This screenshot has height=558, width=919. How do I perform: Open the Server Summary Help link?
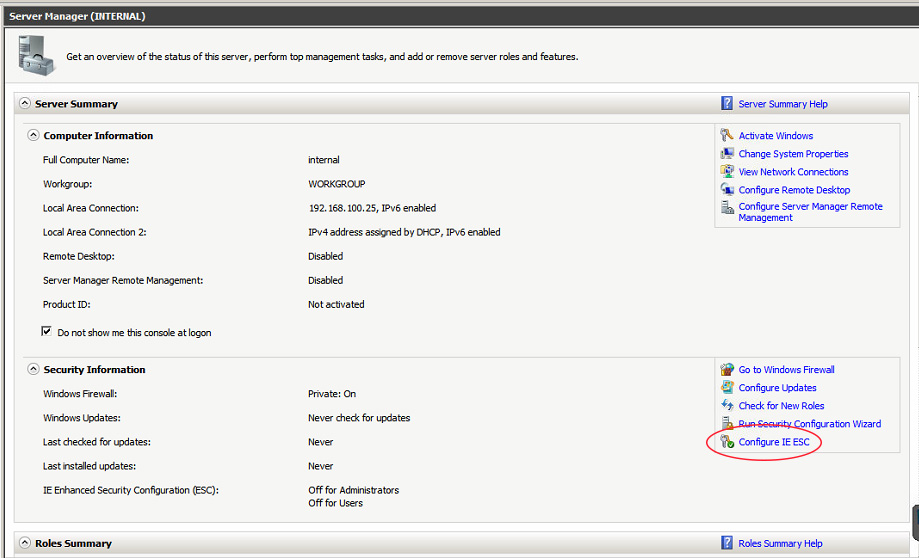point(783,104)
